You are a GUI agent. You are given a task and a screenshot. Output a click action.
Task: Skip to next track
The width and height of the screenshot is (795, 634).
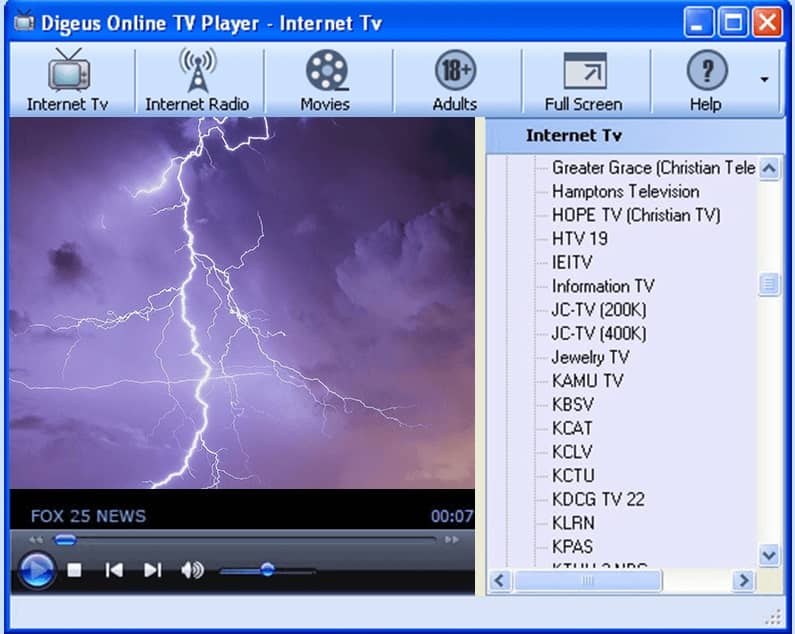click(x=152, y=570)
